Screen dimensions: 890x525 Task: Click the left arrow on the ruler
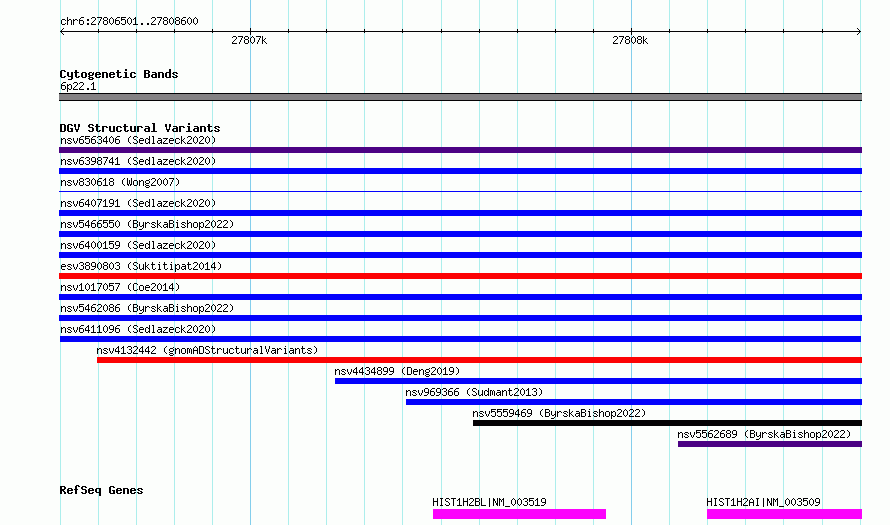point(62,32)
